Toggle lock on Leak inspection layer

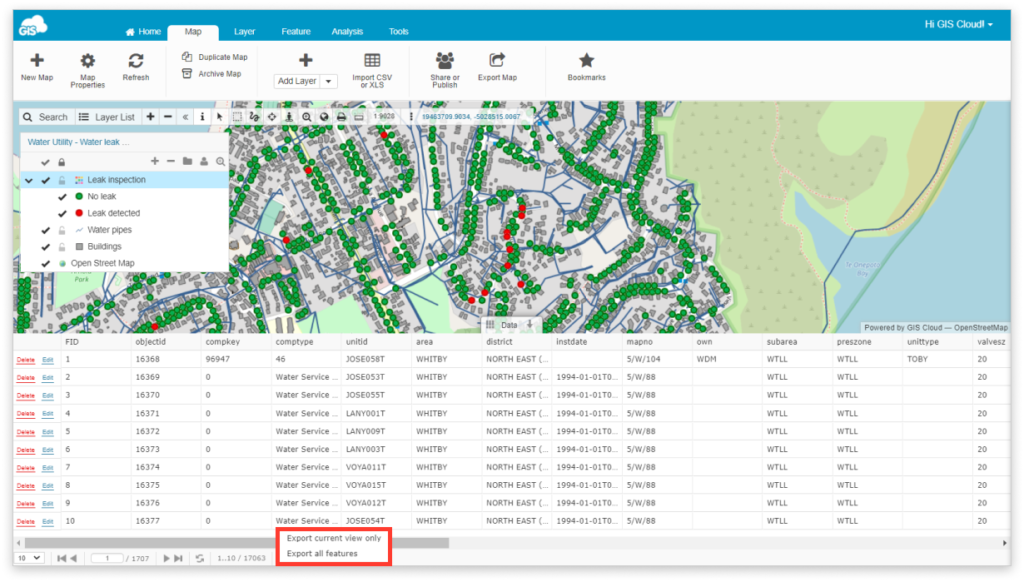62,180
